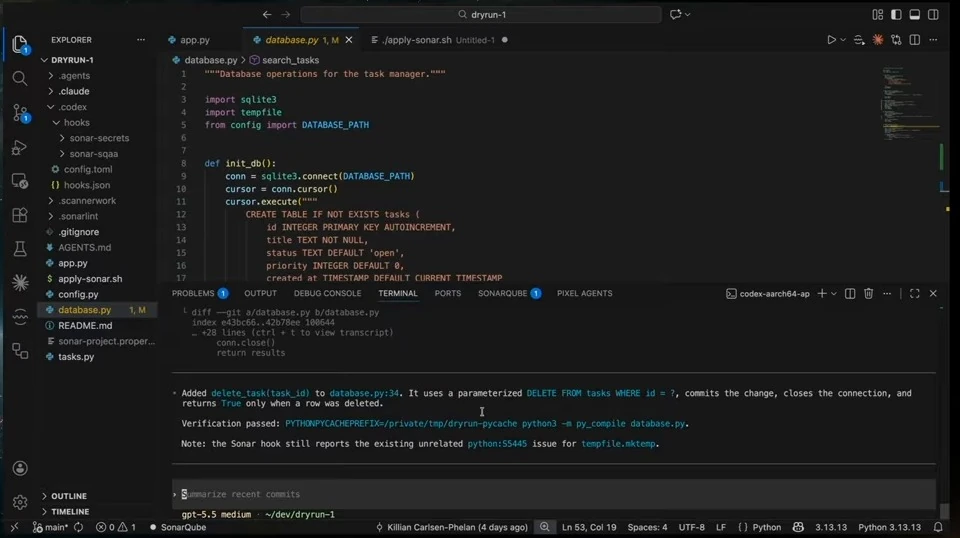Open the Search view in activity bar
Viewport: 960px width, 538px height.
(x=20, y=78)
